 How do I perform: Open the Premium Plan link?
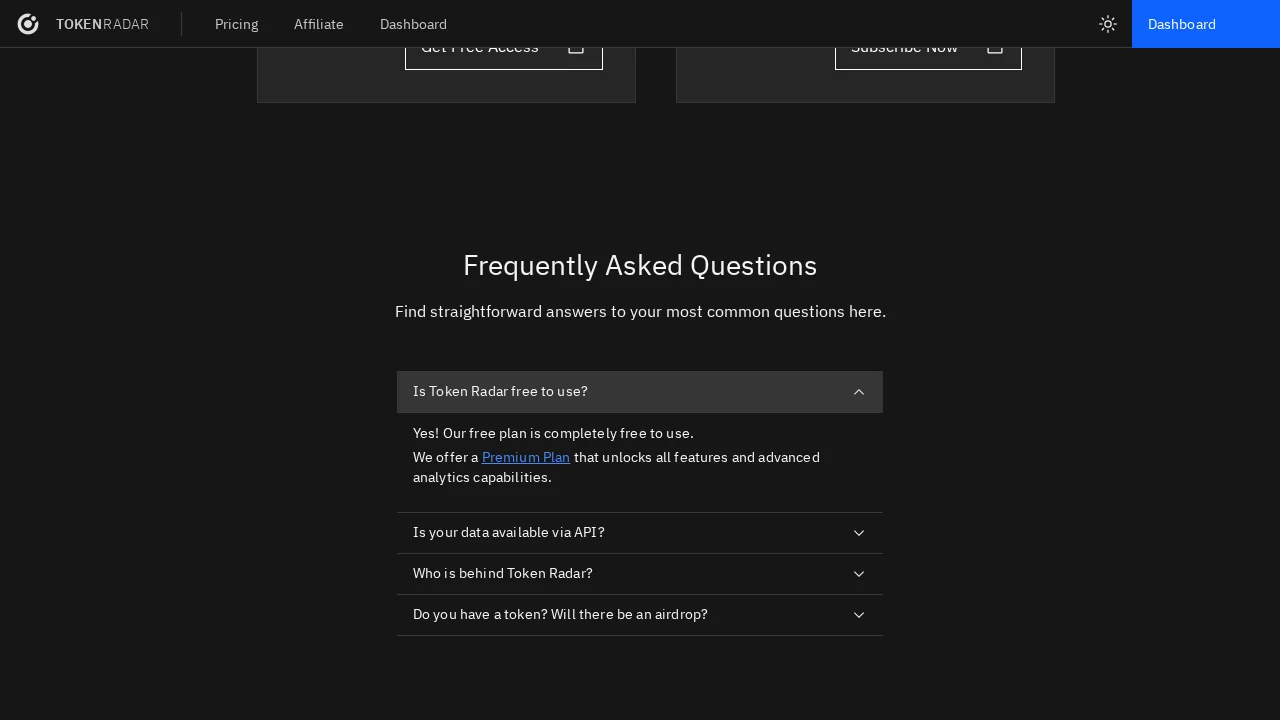tap(526, 457)
